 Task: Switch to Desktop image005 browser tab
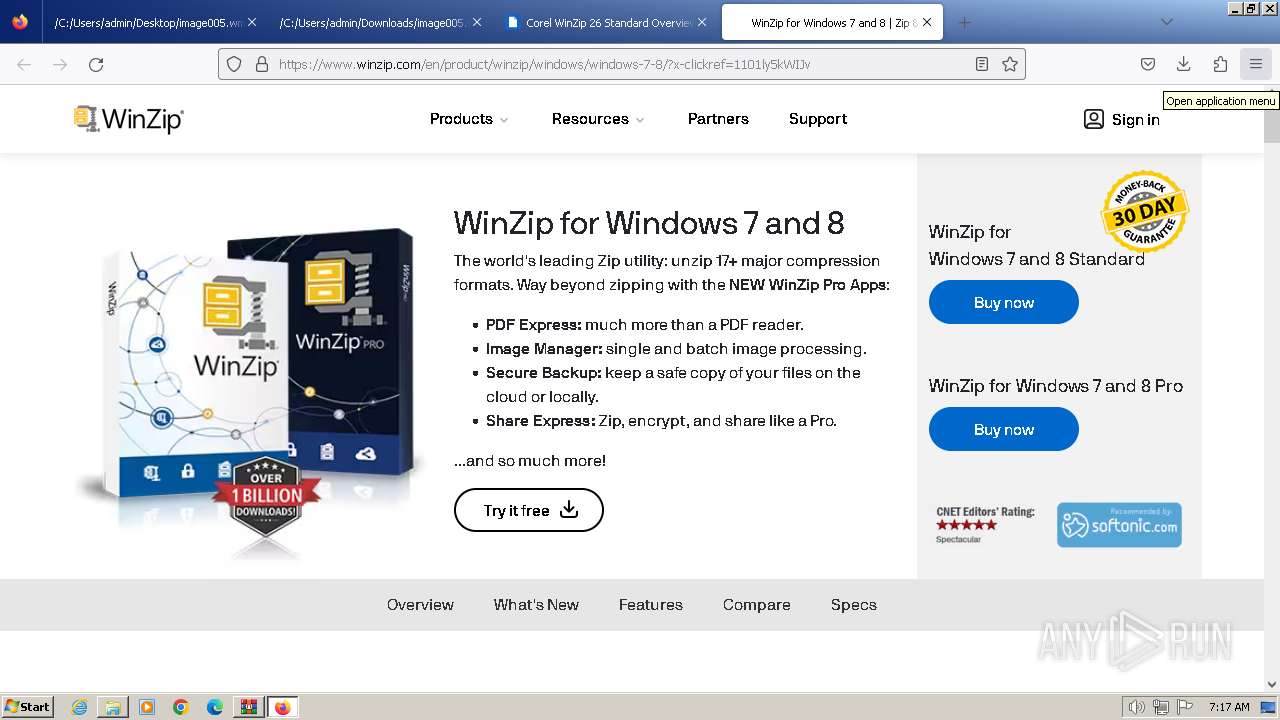(x=154, y=22)
